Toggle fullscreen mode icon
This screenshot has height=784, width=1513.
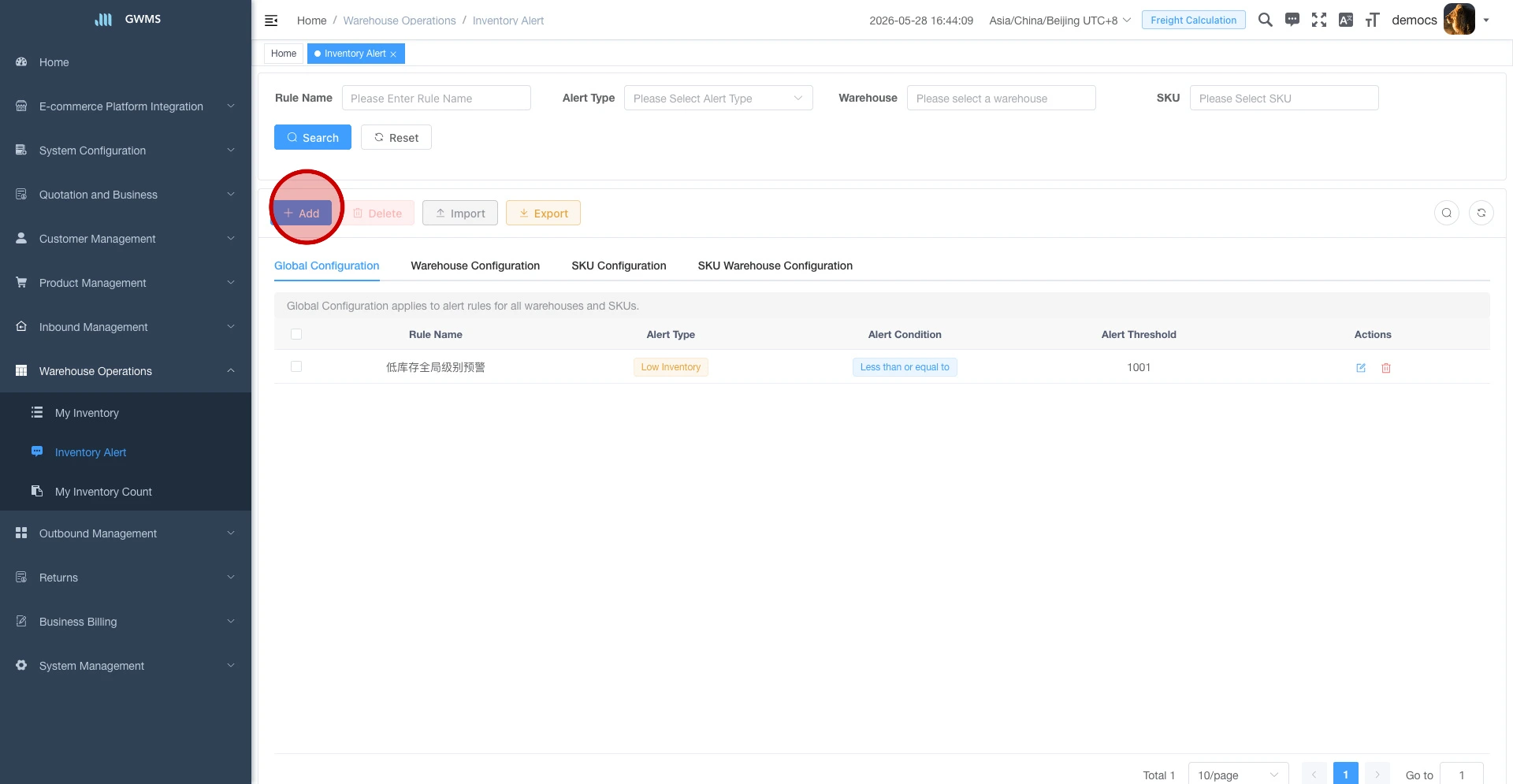click(1319, 20)
